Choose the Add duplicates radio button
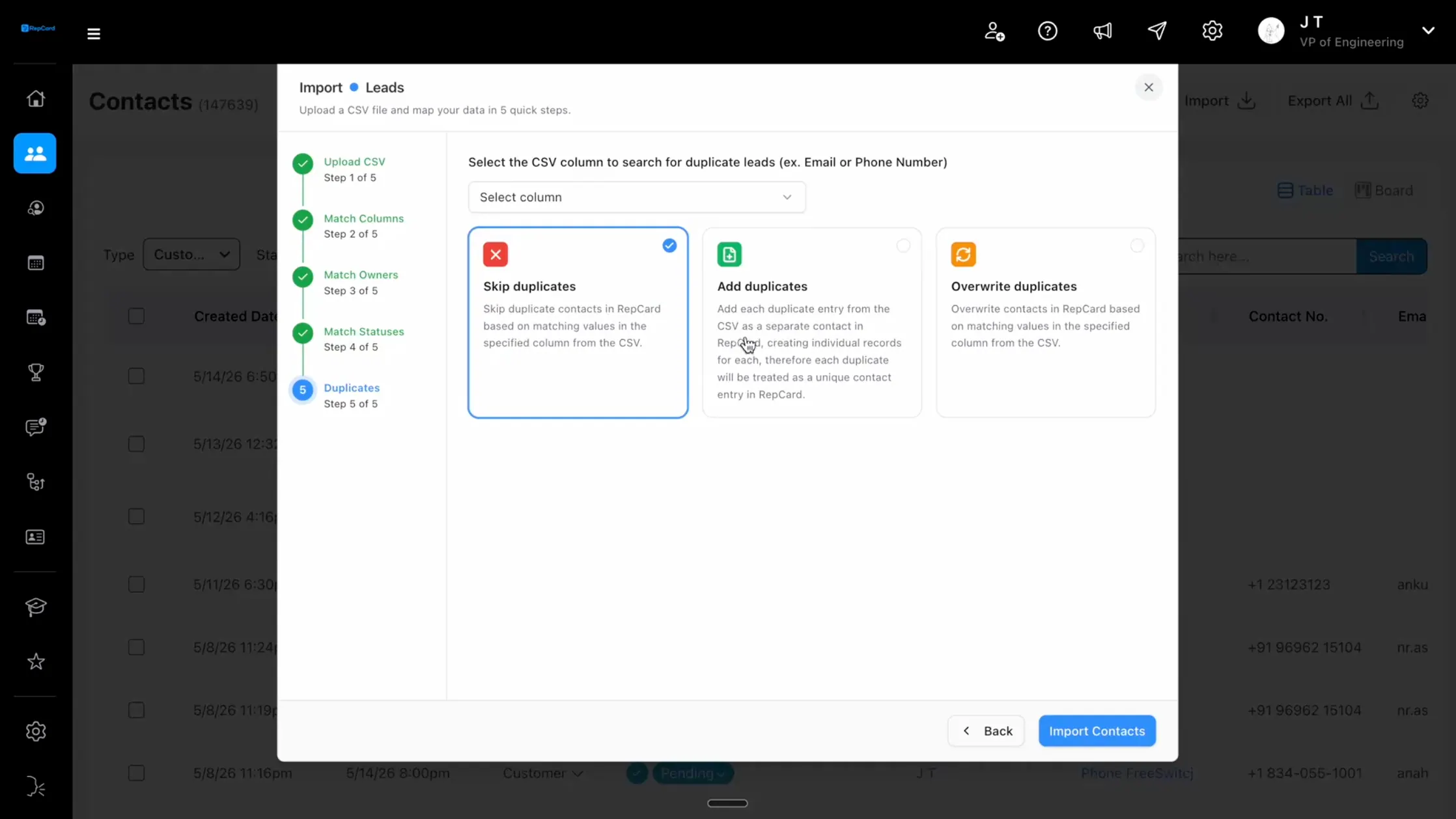 (903, 245)
